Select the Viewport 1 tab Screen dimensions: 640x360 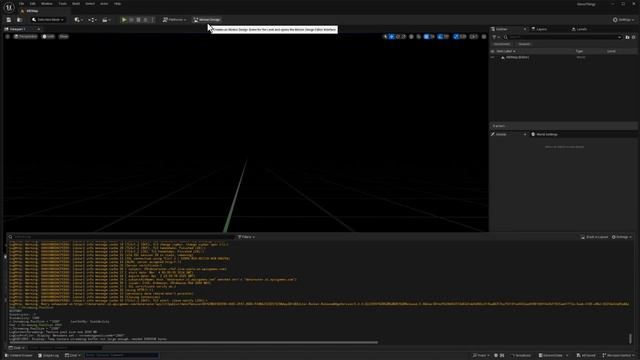click(18, 29)
